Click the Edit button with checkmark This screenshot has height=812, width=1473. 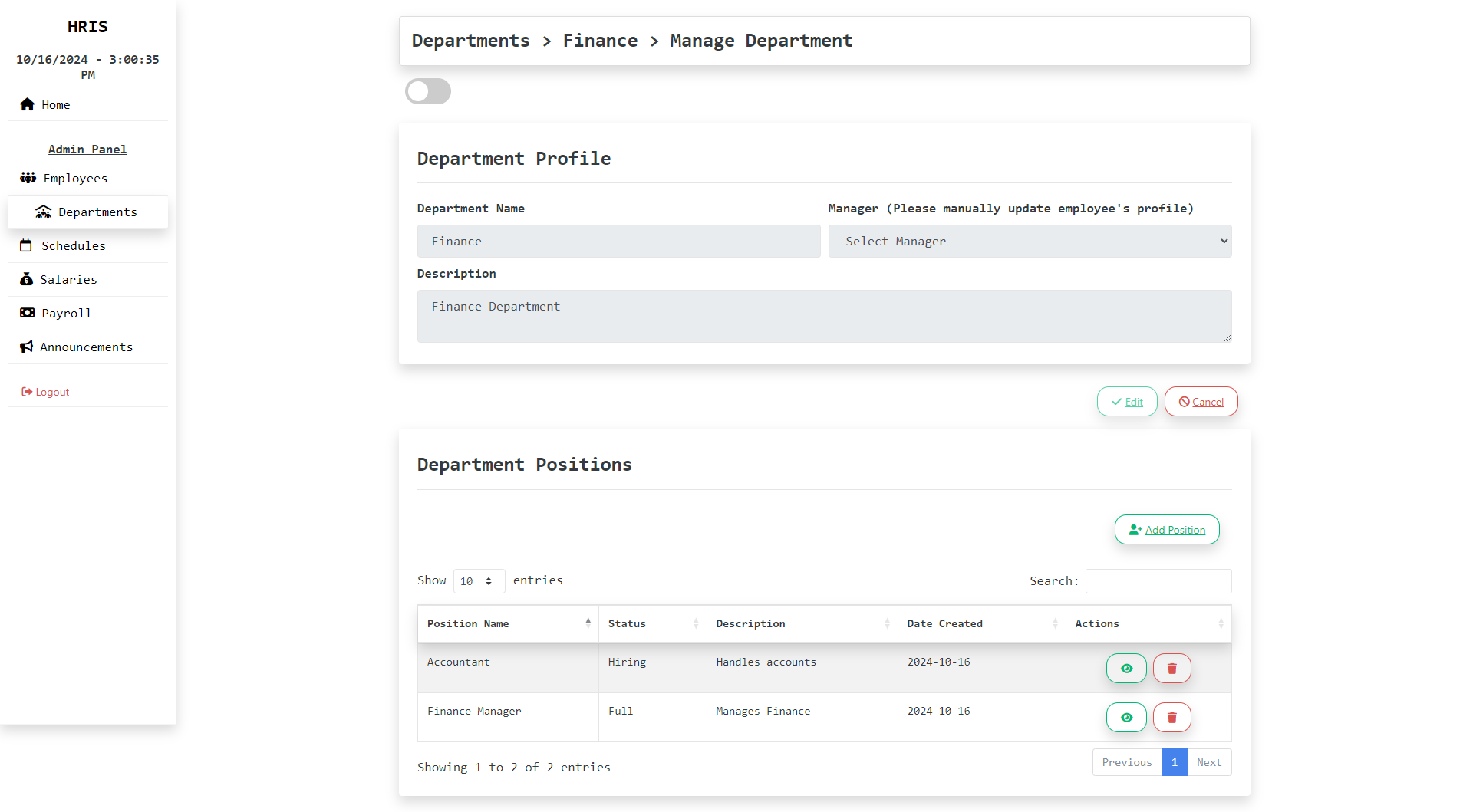click(x=1127, y=402)
